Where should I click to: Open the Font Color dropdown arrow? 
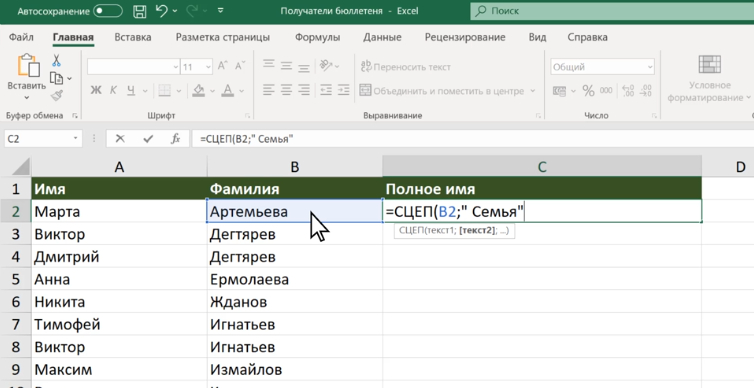241,90
